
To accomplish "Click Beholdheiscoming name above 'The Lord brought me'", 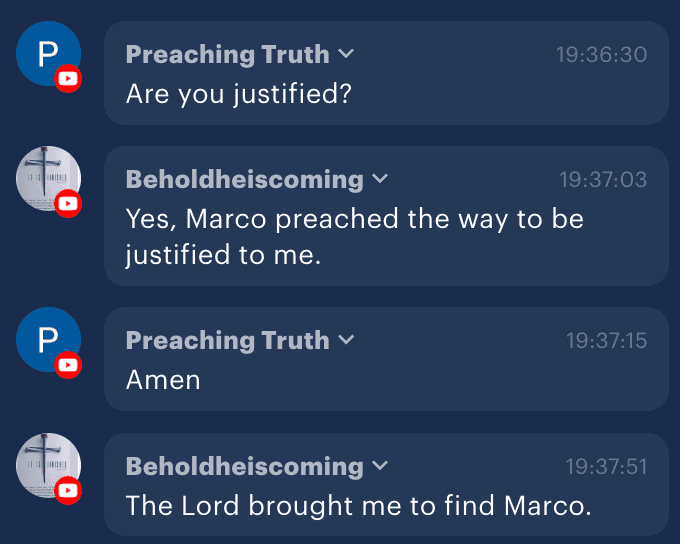I will point(245,466).
